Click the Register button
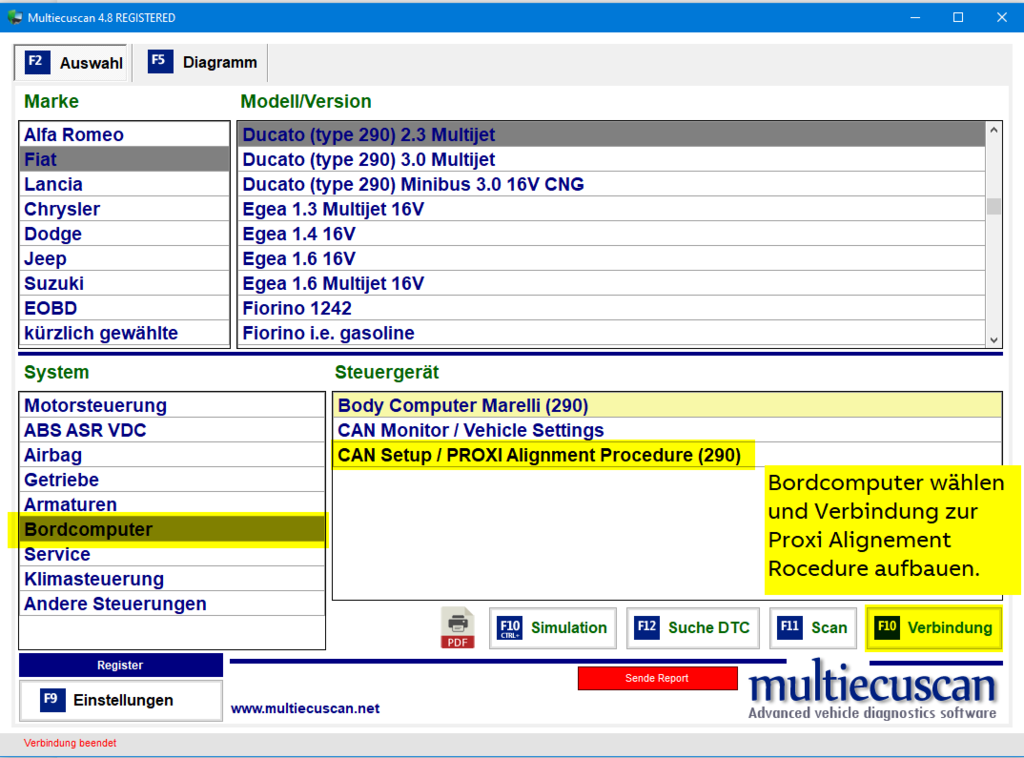 121,665
